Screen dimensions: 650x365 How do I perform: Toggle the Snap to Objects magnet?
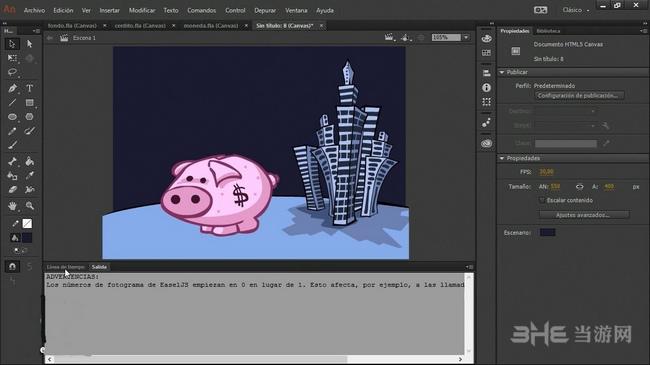point(12,266)
